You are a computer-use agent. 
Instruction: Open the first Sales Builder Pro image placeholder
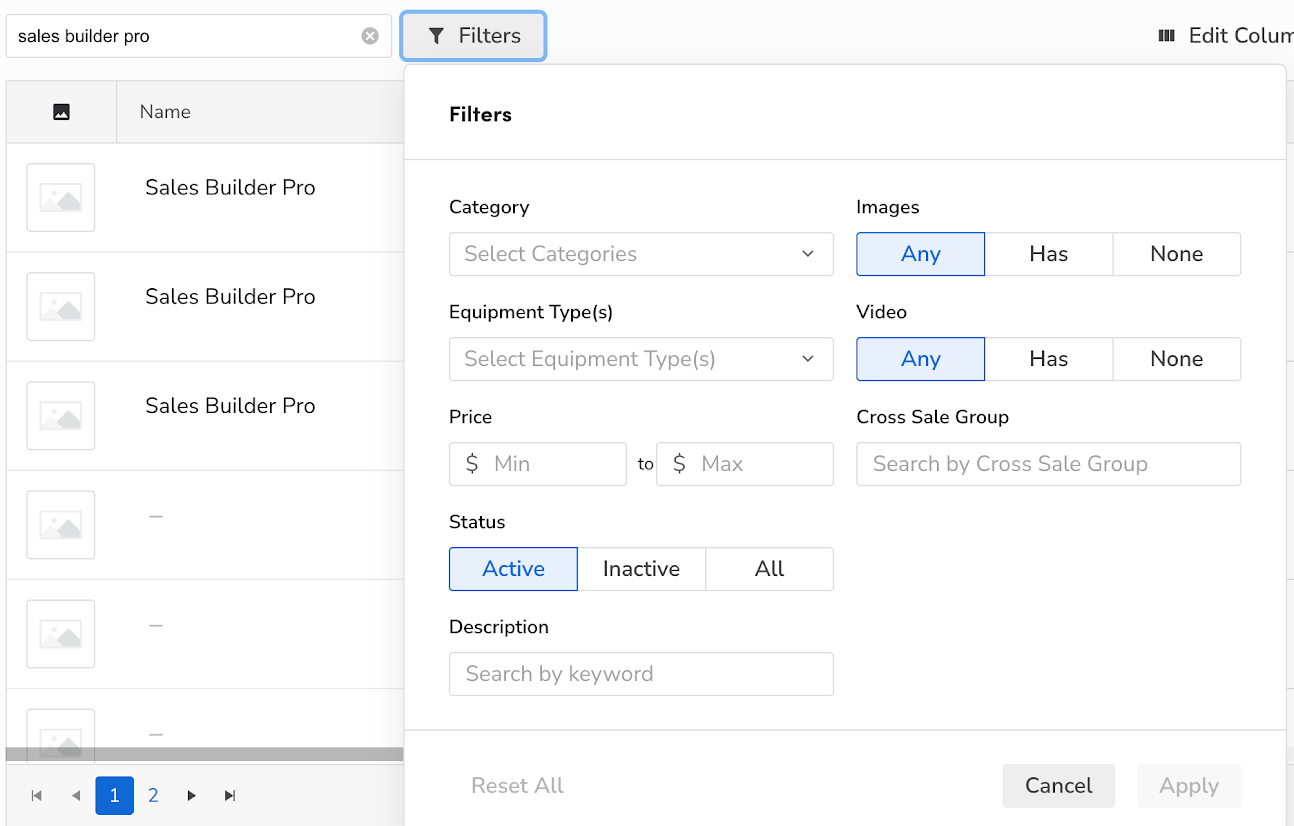tap(61, 197)
